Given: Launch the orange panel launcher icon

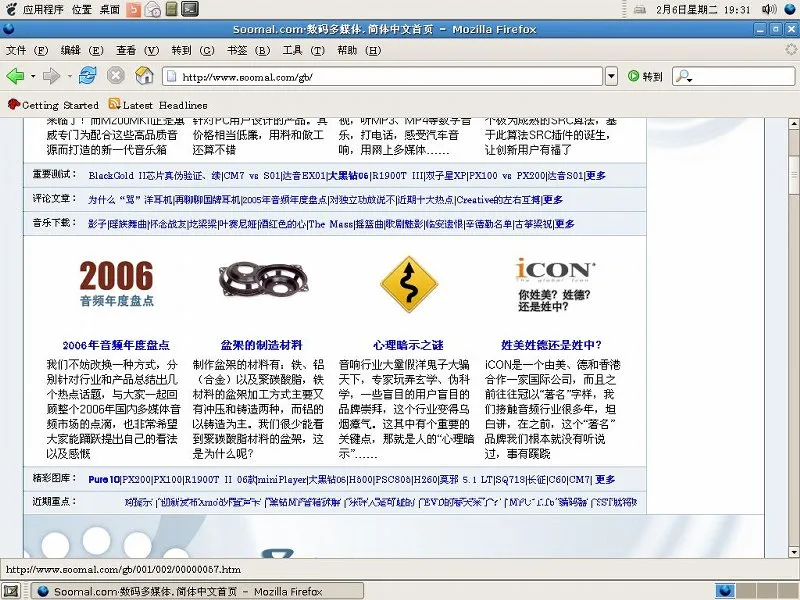Looking at the screenshot, I should (x=133, y=9).
